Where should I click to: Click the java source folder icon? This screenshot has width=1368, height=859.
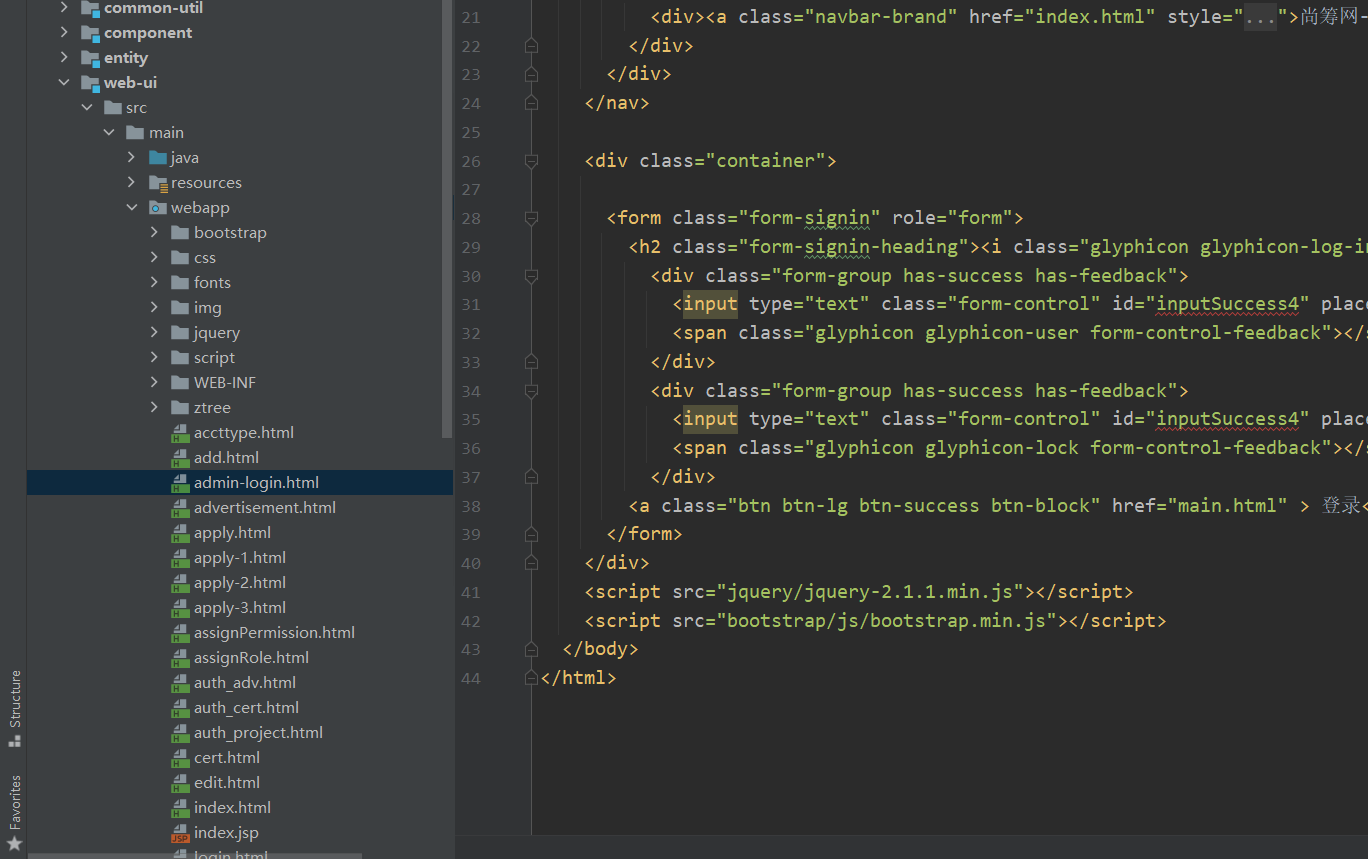pos(158,158)
